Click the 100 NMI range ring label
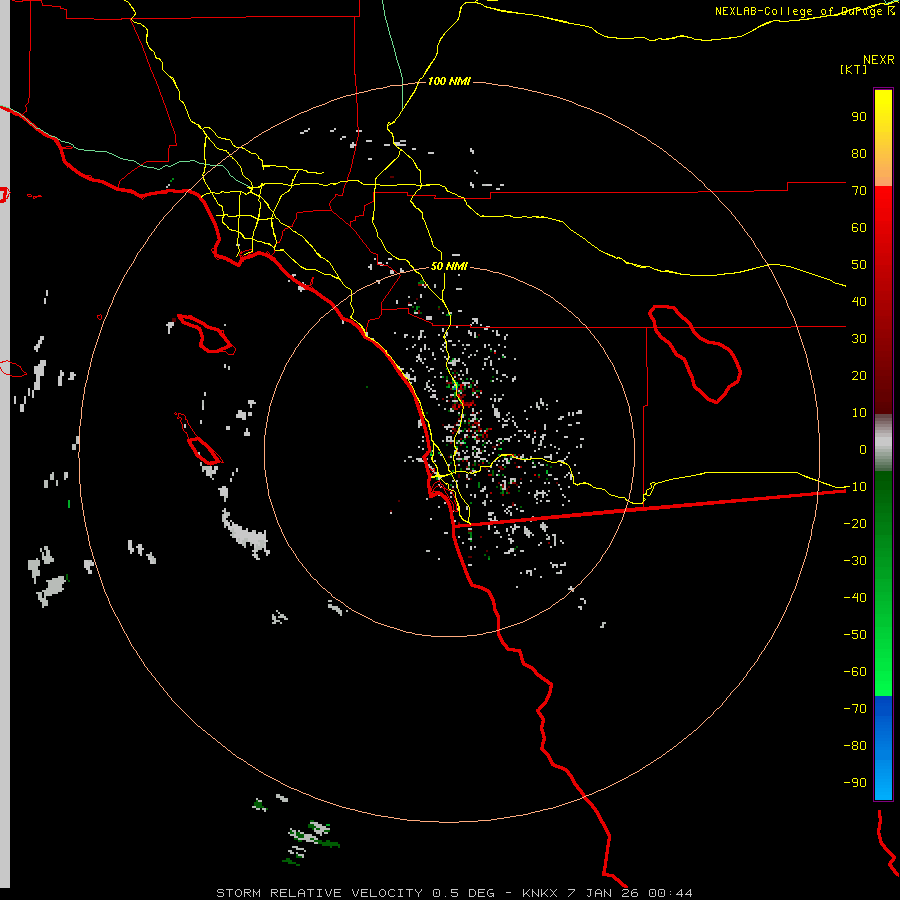Screen dimensions: 900x900 pos(449,82)
